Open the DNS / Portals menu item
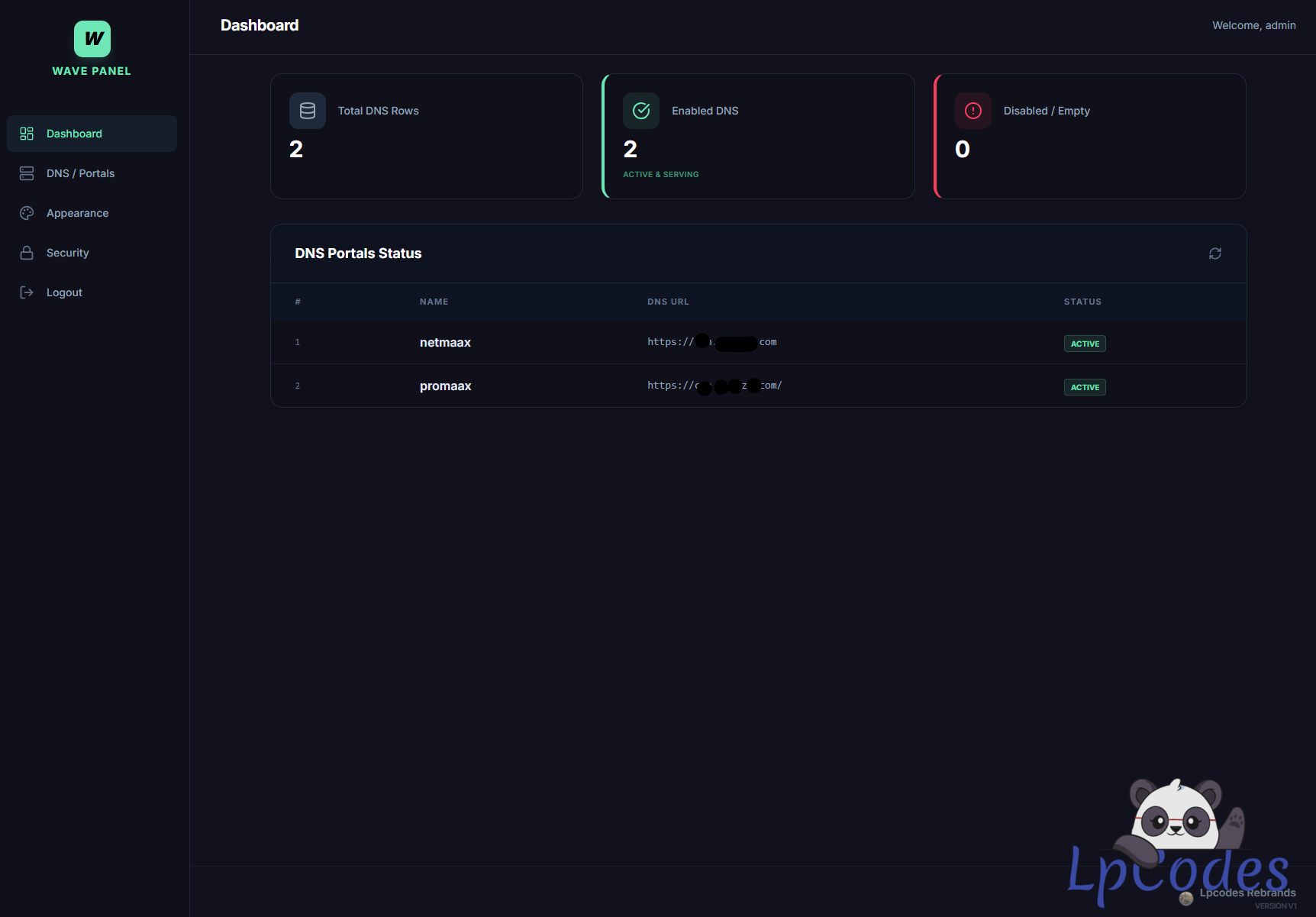Viewport: 1316px width, 917px height. [x=80, y=173]
